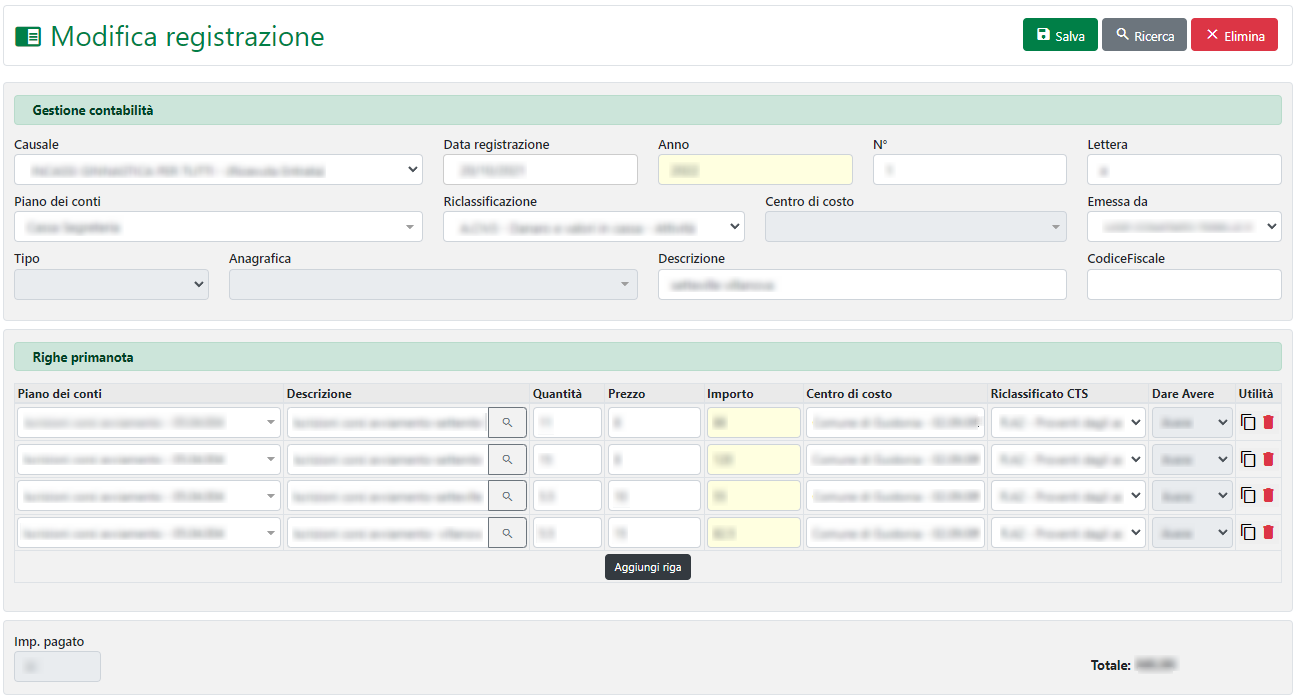Click the red trash icon in third row
1298x698 pixels.
pos(1269,495)
